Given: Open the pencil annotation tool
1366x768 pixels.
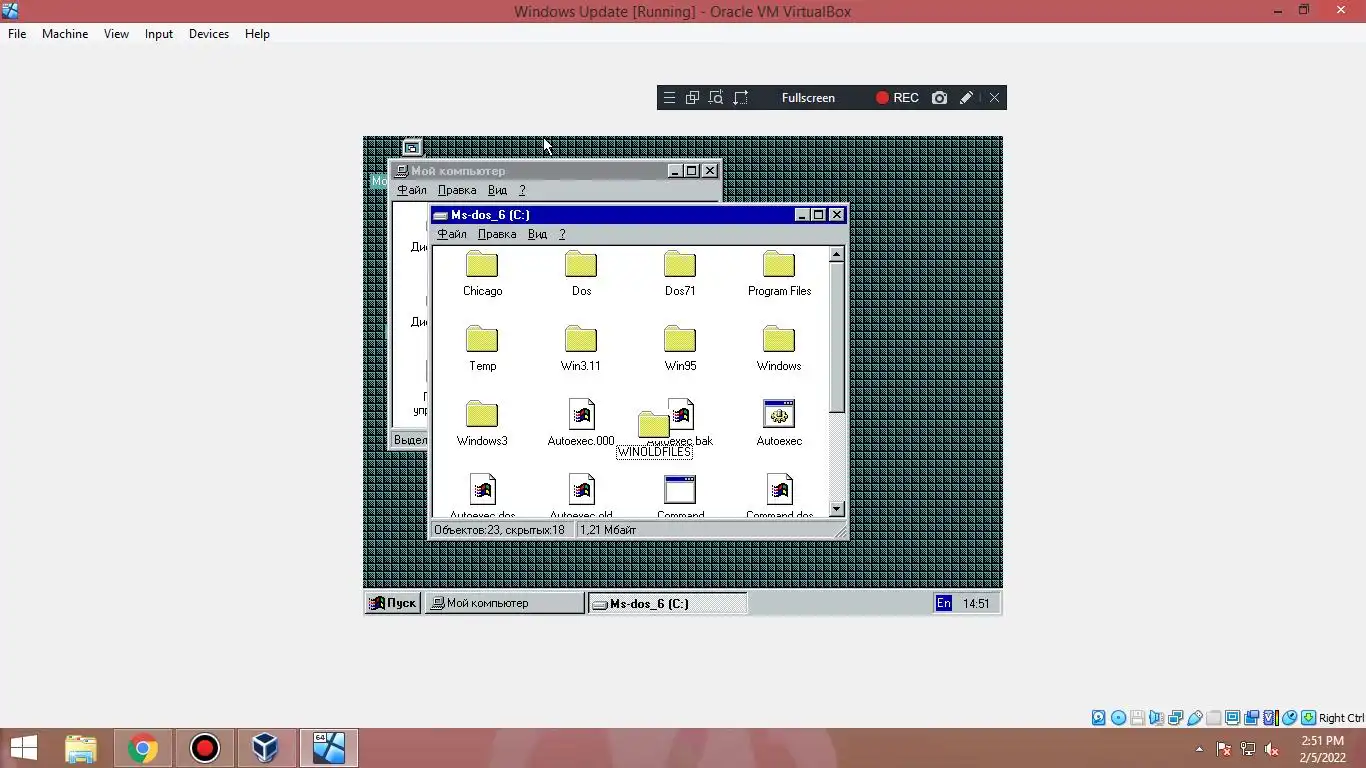Looking at the screenshot, I should (966, 98).
